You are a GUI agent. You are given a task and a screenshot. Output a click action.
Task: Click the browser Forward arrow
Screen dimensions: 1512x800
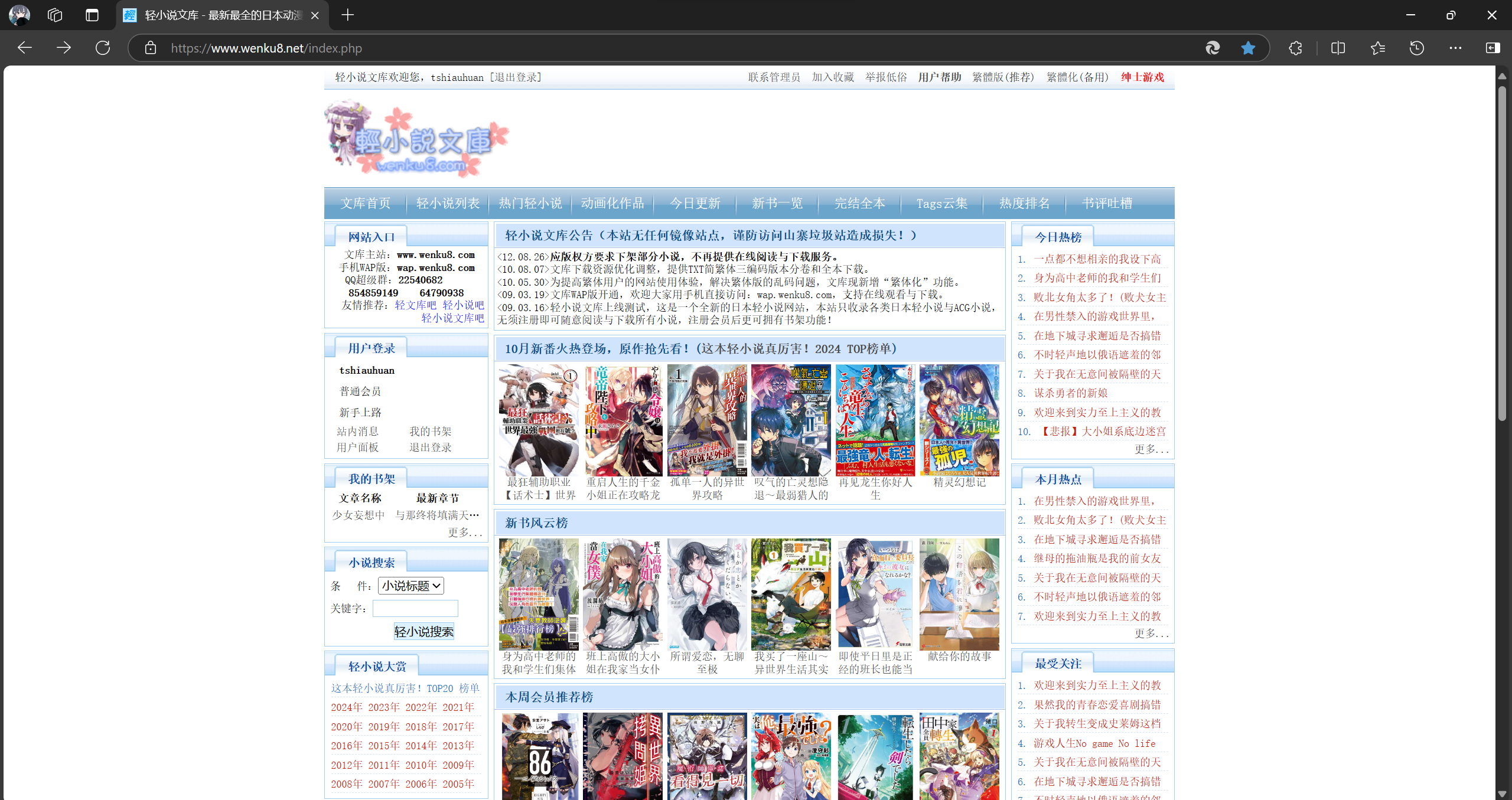pos(64,48)
